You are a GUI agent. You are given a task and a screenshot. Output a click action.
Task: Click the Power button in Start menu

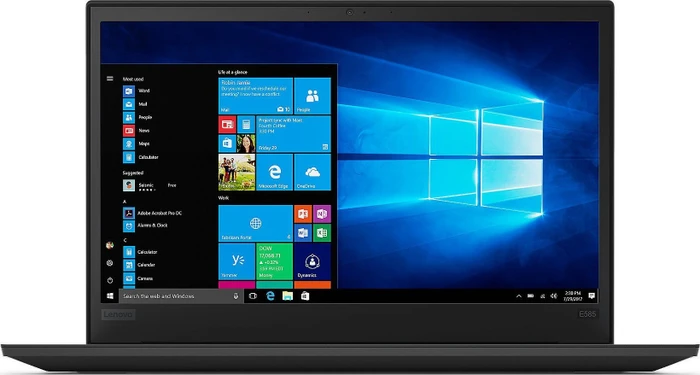point(110,280)
